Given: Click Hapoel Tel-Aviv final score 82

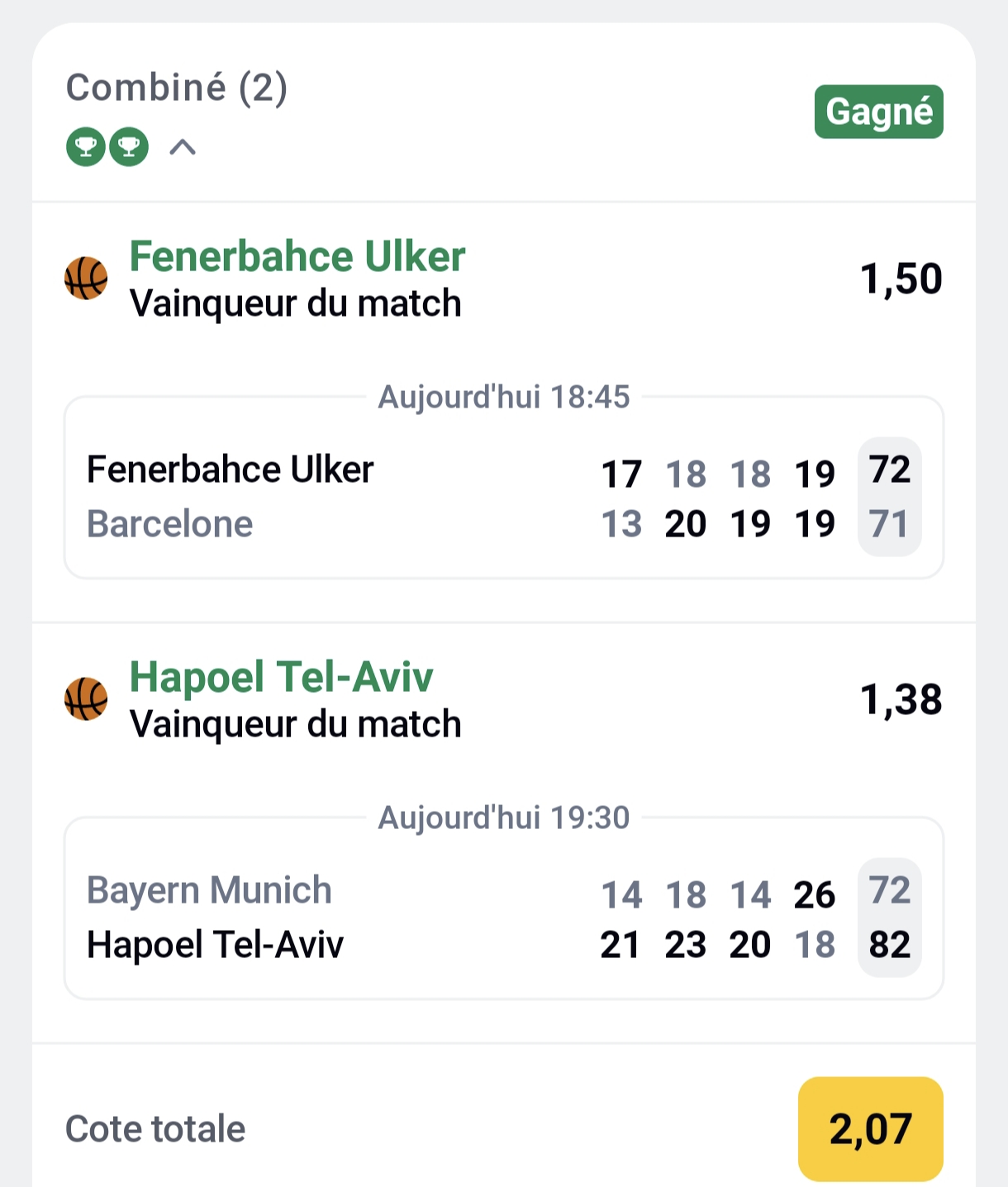Looking at the screenshot, I should point(889,945).
